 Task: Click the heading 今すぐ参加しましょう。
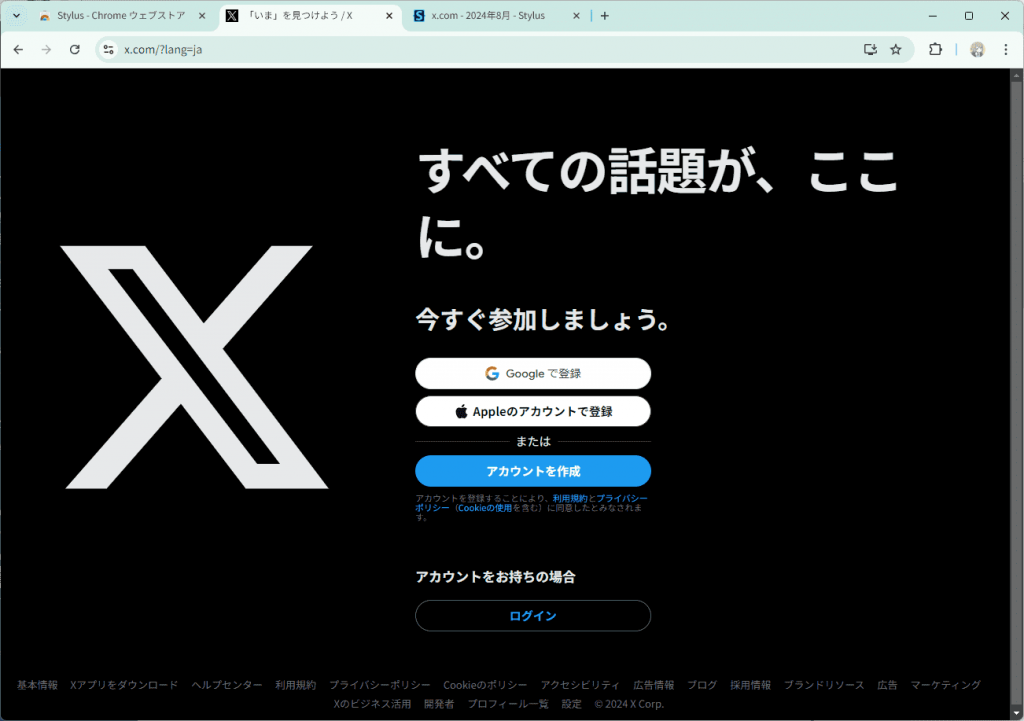(543, 319)
